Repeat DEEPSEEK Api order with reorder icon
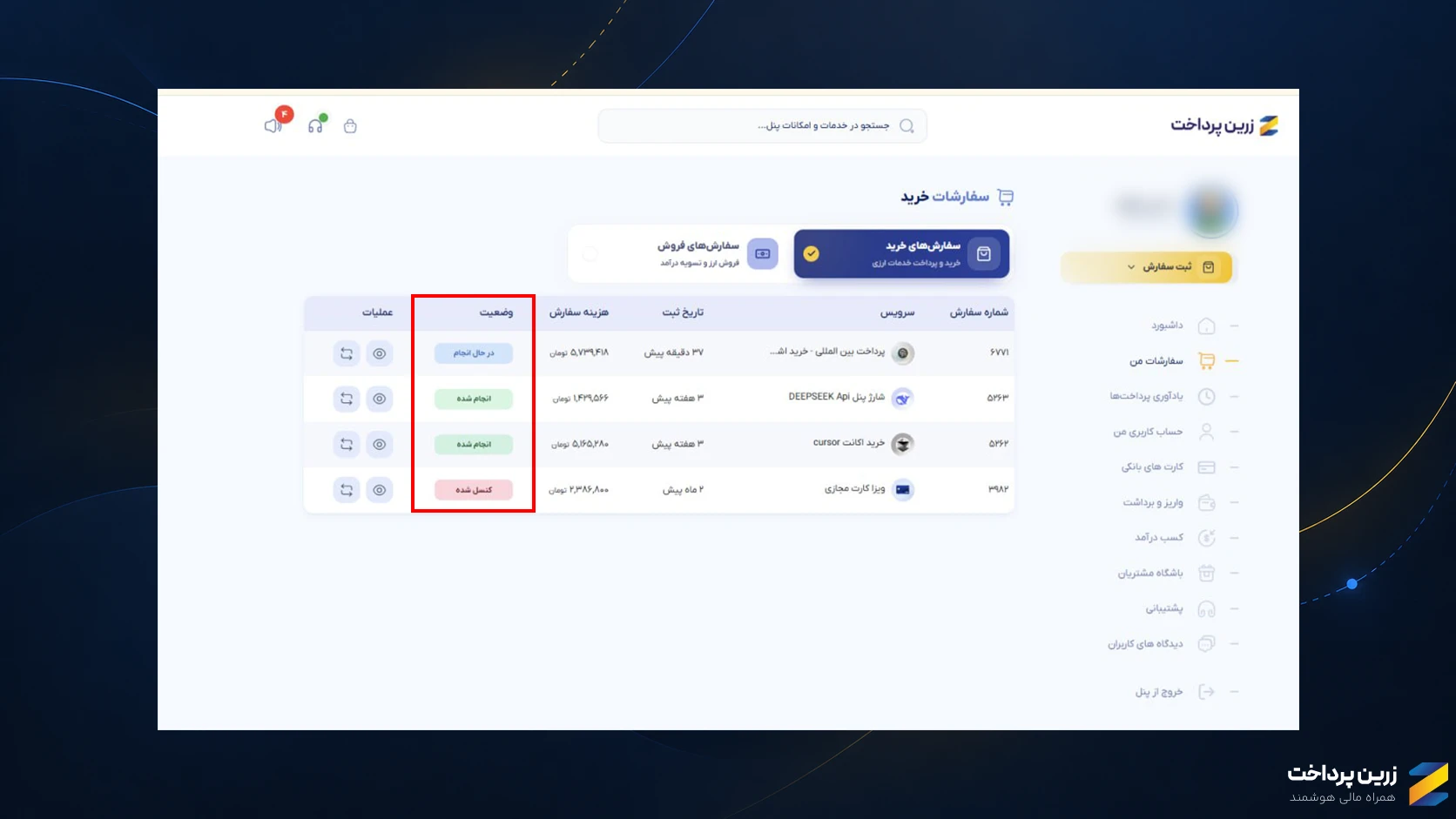This screenshot has height=819, width=1456. (x=347, y=399)
